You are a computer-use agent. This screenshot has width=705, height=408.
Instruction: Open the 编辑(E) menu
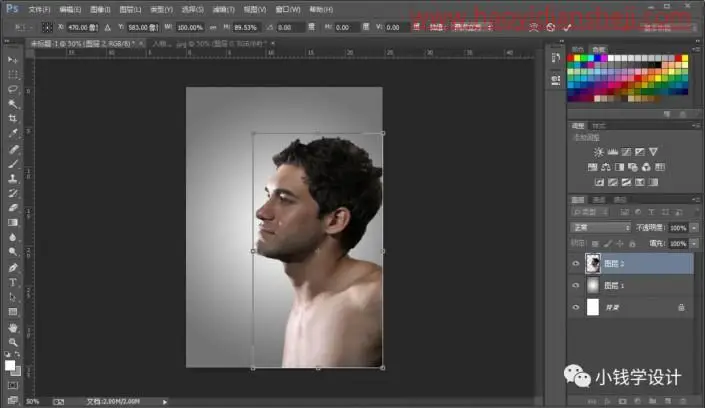point(70,9)
